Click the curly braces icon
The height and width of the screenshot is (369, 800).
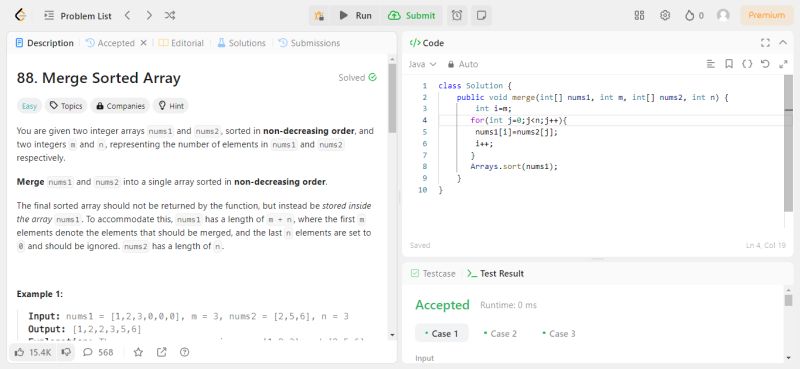(747, 64)
